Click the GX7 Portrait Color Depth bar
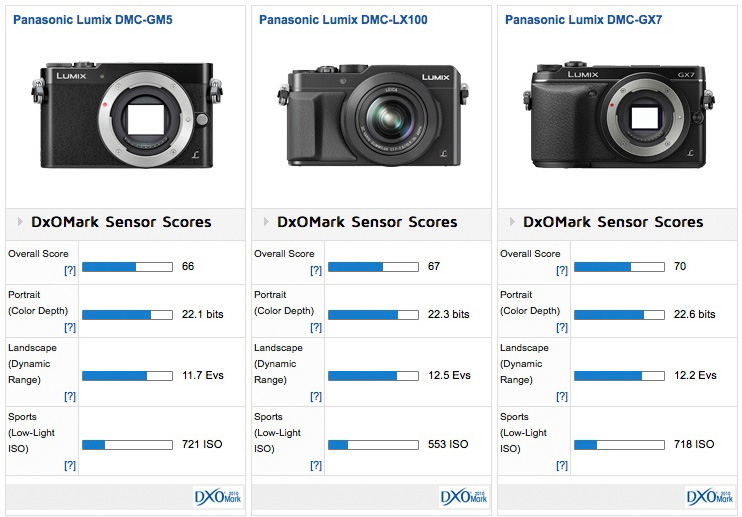Viewport: 742px width, 517px height. click(619, 315)
